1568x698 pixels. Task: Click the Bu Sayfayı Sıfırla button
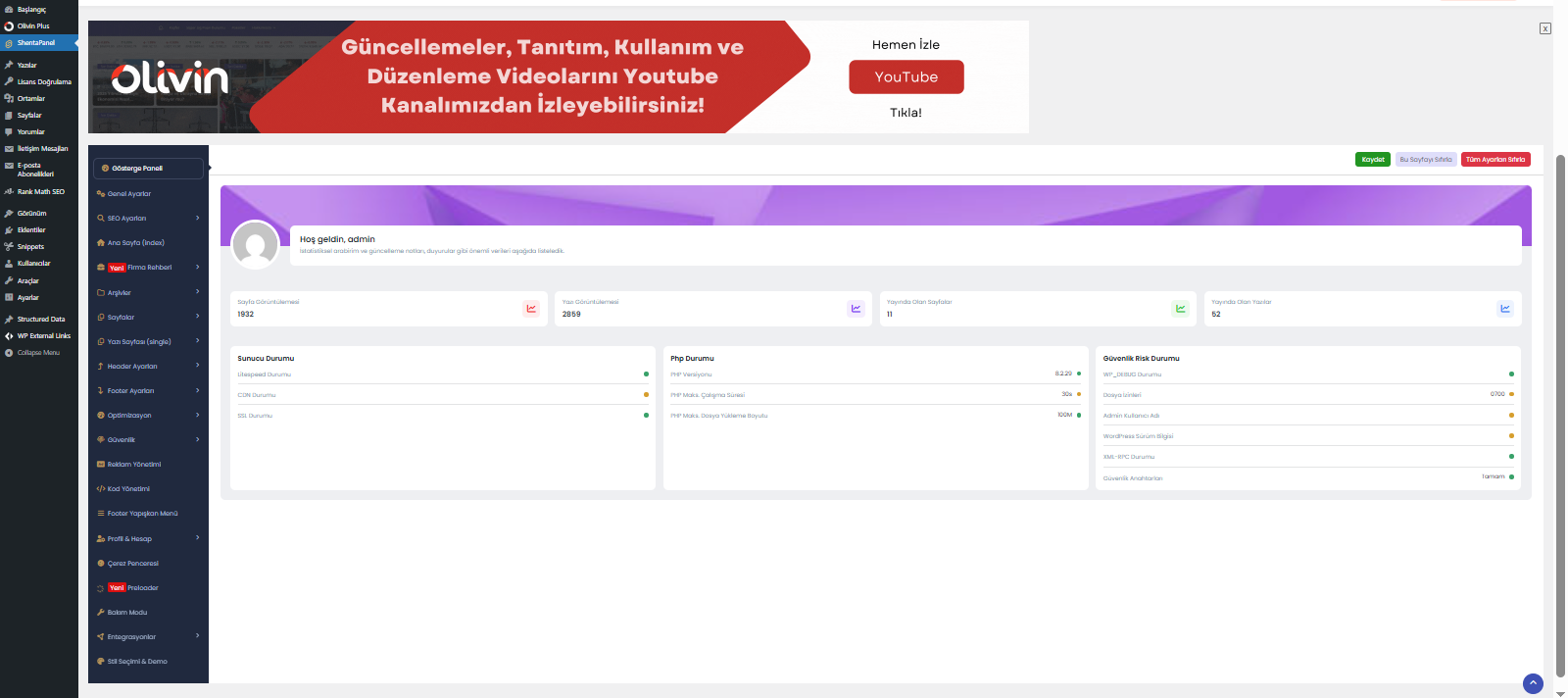click(1426, 160)
